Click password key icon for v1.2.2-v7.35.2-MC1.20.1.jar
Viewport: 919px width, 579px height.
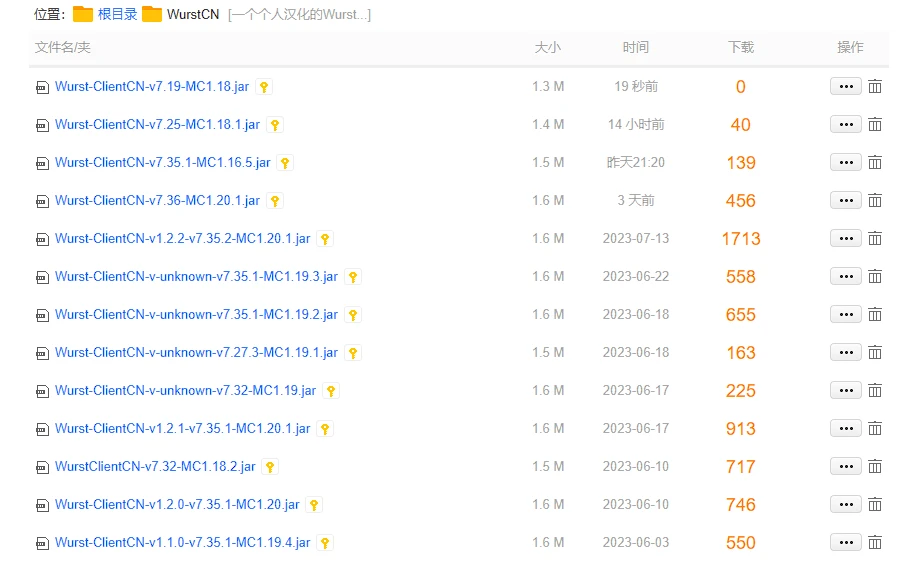325,239
